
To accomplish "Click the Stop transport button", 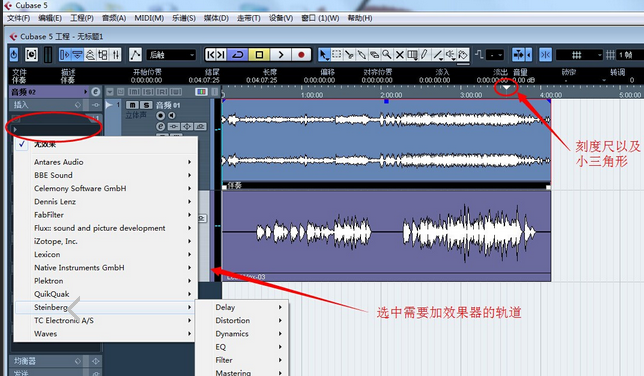I will (259, 55).
